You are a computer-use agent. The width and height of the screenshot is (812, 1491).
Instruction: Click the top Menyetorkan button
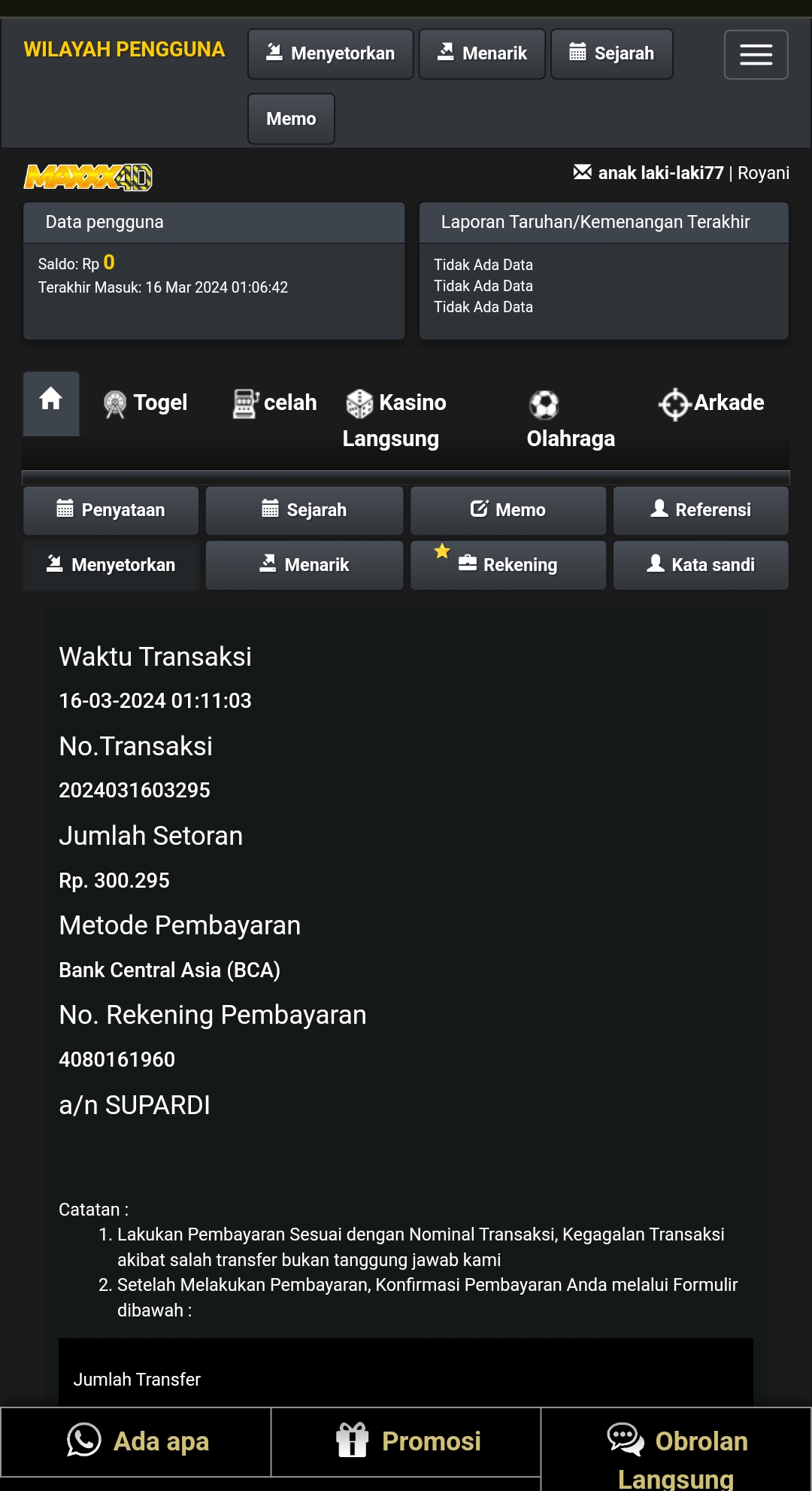point(331,54)
